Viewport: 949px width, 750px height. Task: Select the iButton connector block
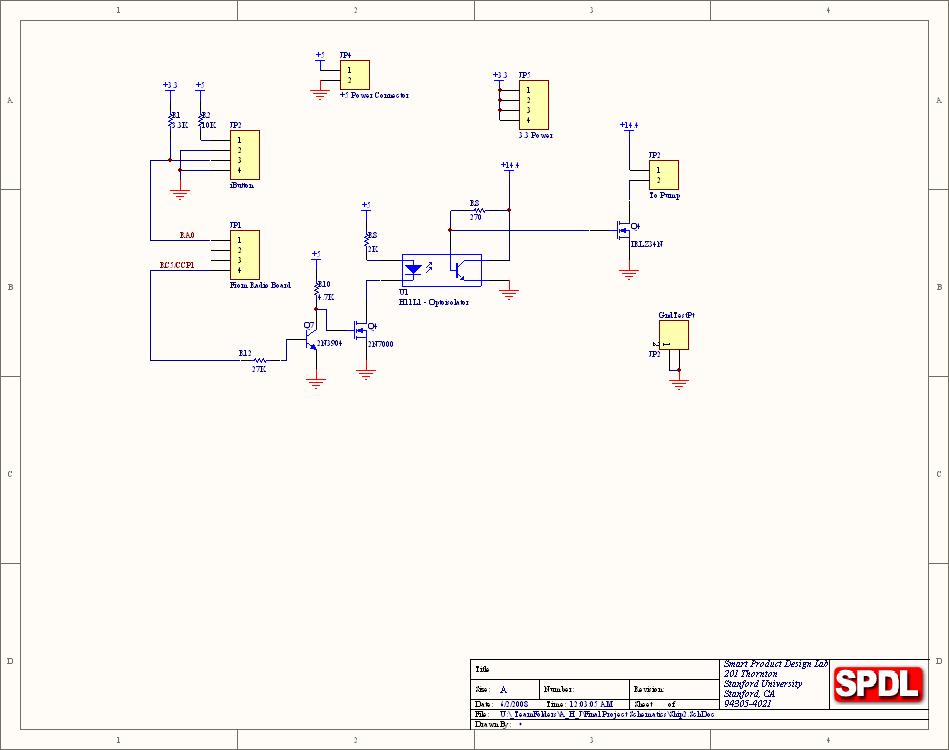click(x=244, y=154)
